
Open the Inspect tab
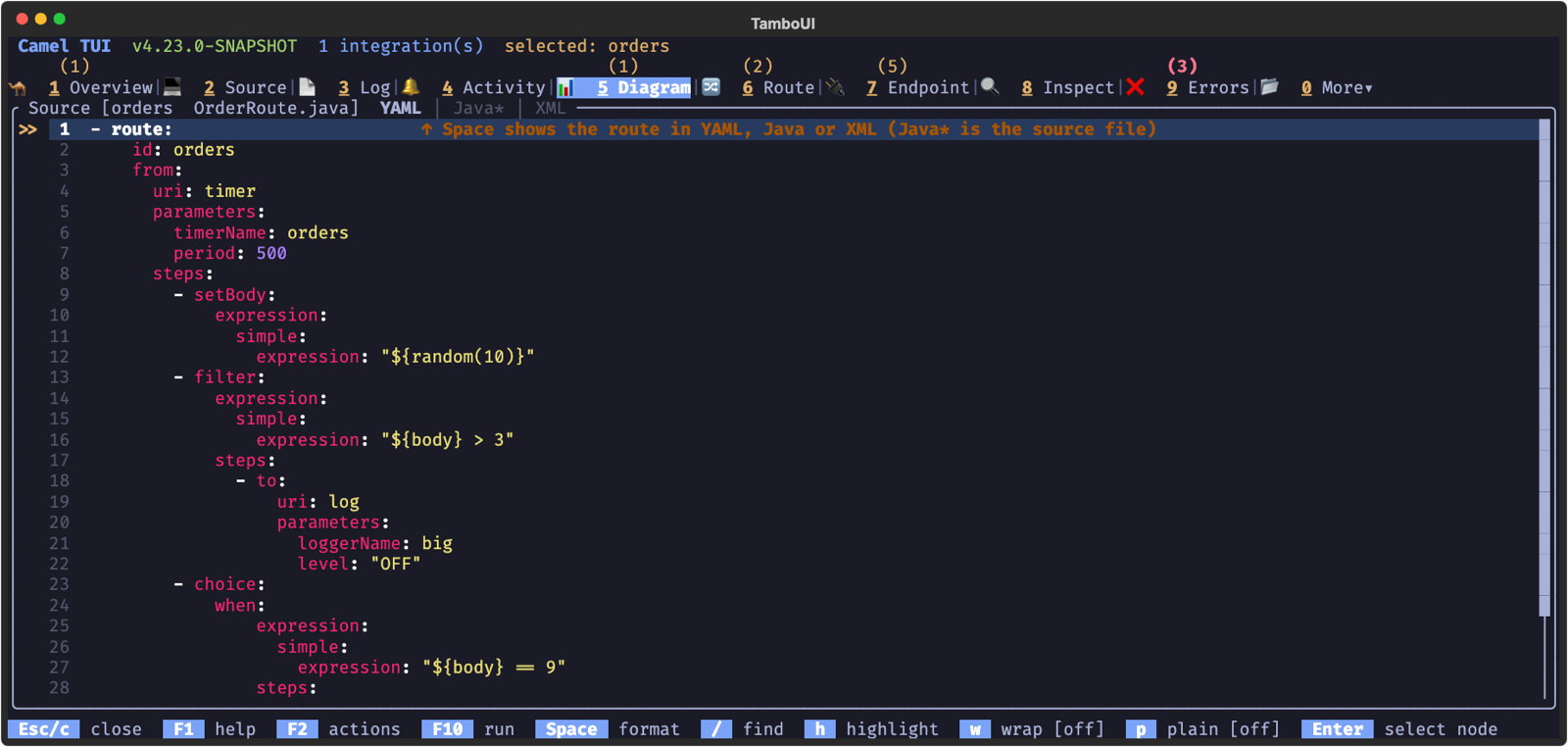(1067, 87)
